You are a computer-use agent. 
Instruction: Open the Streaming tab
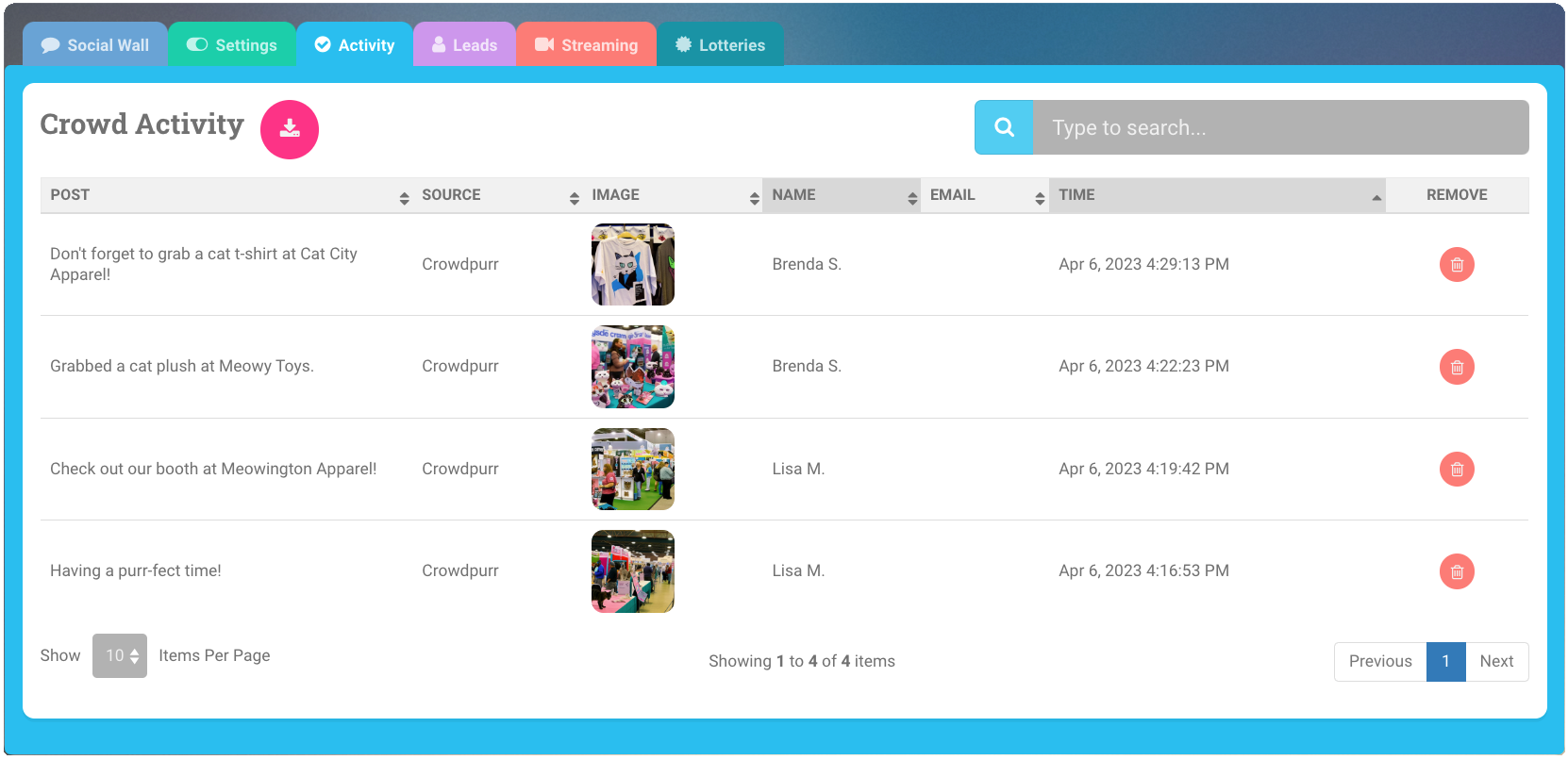[586, 44]
